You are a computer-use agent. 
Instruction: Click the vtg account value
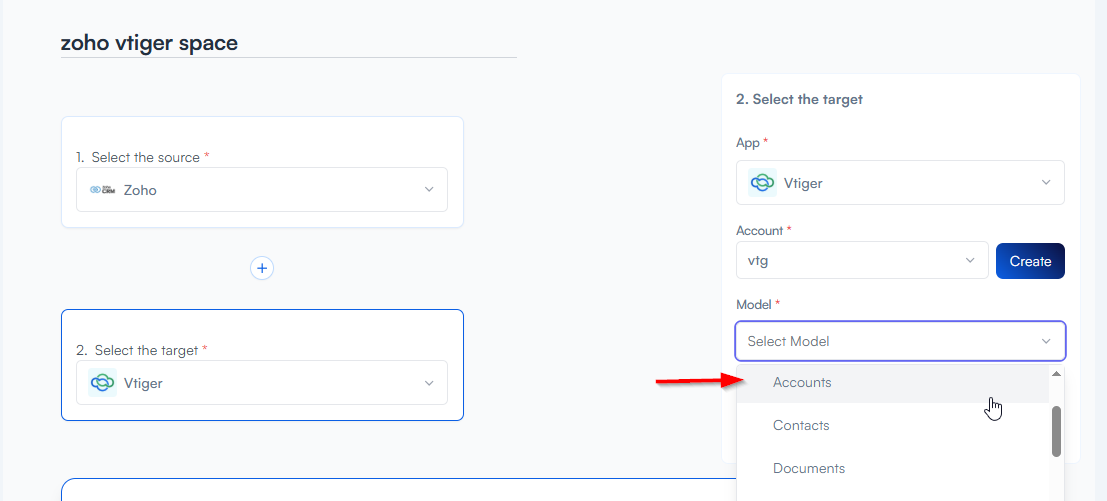(x=758, y=261)
